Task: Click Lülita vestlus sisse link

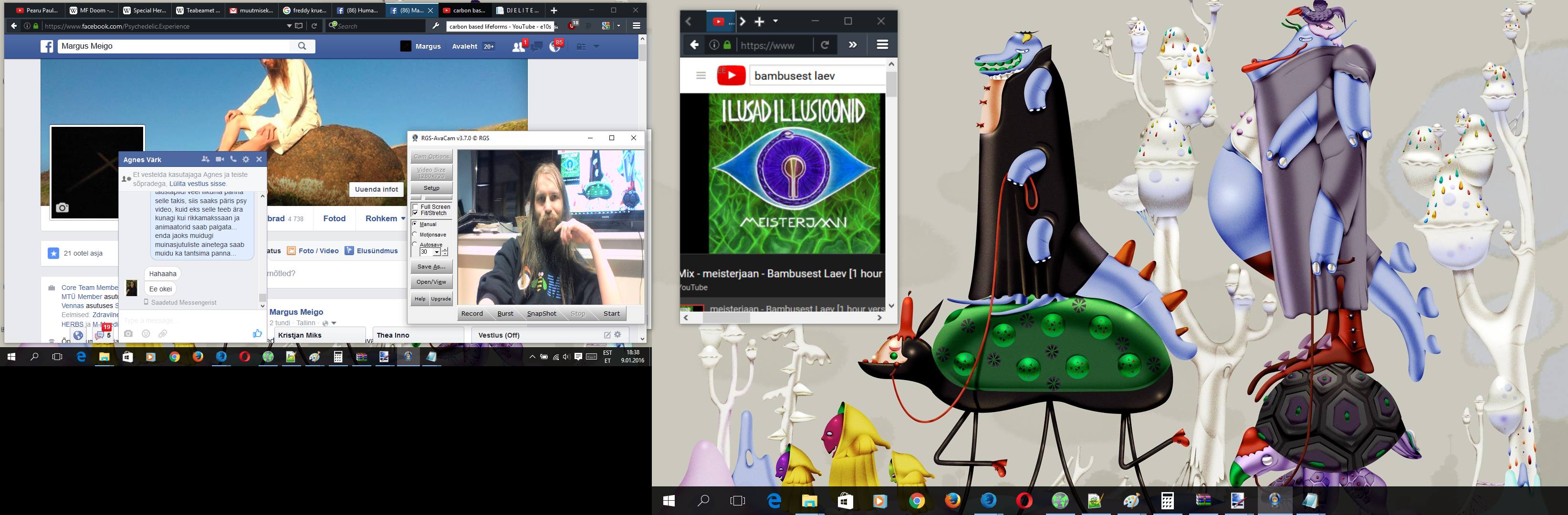Action: point(197,184)
